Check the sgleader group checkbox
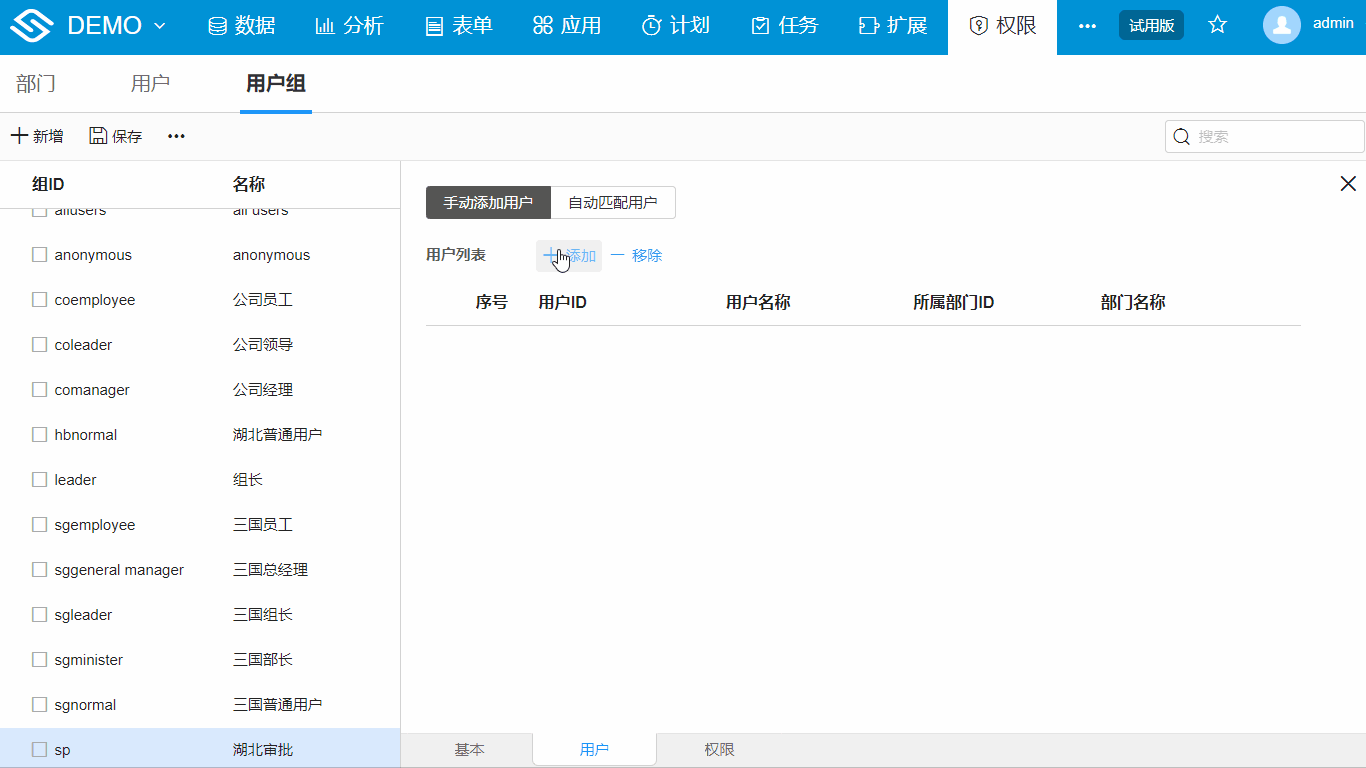 39,614
